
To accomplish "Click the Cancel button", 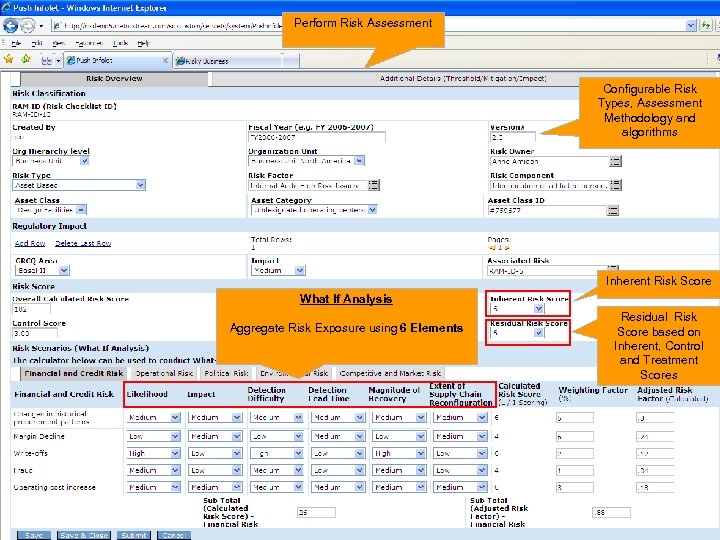I will (x=173, y=535).
